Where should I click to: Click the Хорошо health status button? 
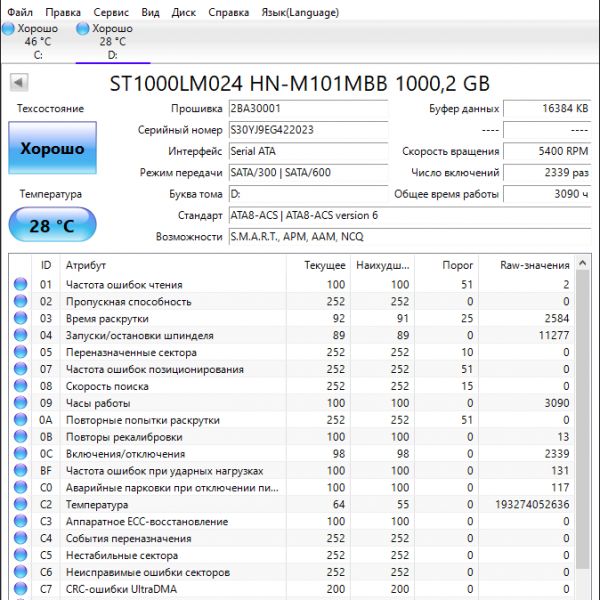(52, 149)
